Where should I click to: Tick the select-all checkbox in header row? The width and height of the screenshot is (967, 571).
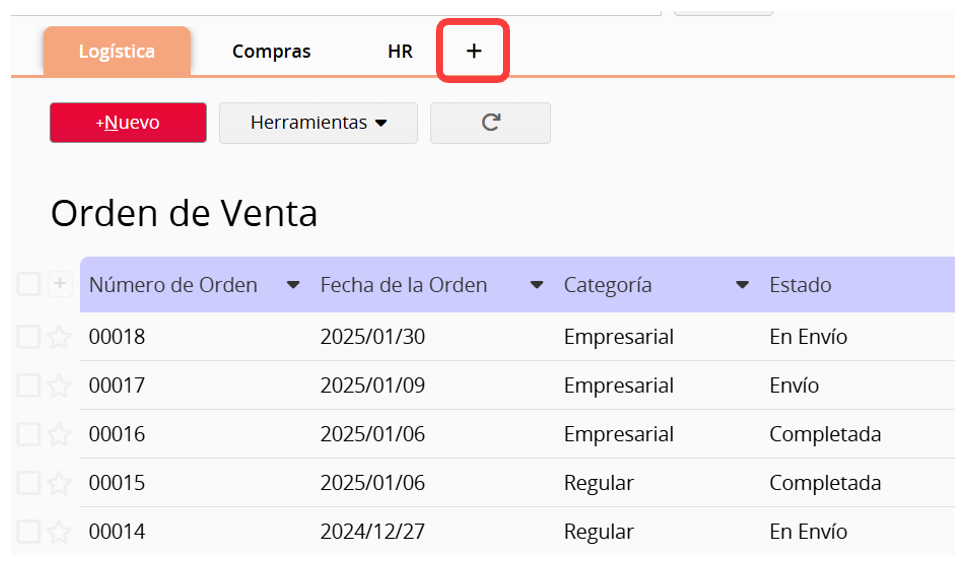point(28,284)
